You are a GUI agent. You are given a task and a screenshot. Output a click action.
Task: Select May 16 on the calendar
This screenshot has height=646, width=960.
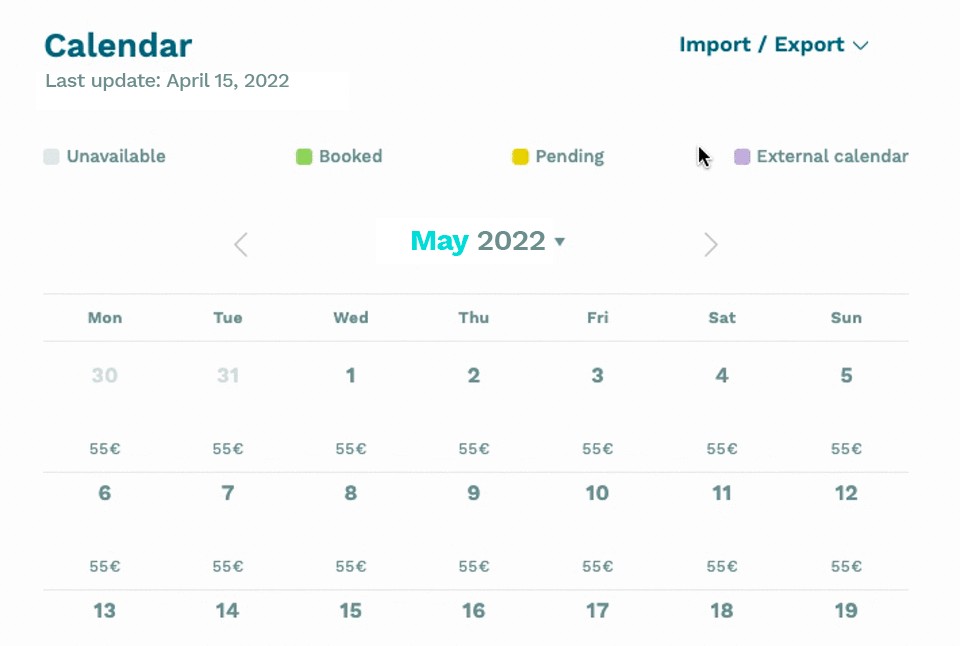pos(474,610)
